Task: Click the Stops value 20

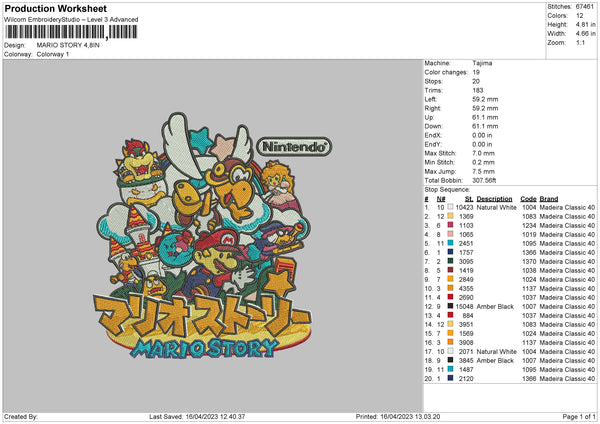Action: 476,81
